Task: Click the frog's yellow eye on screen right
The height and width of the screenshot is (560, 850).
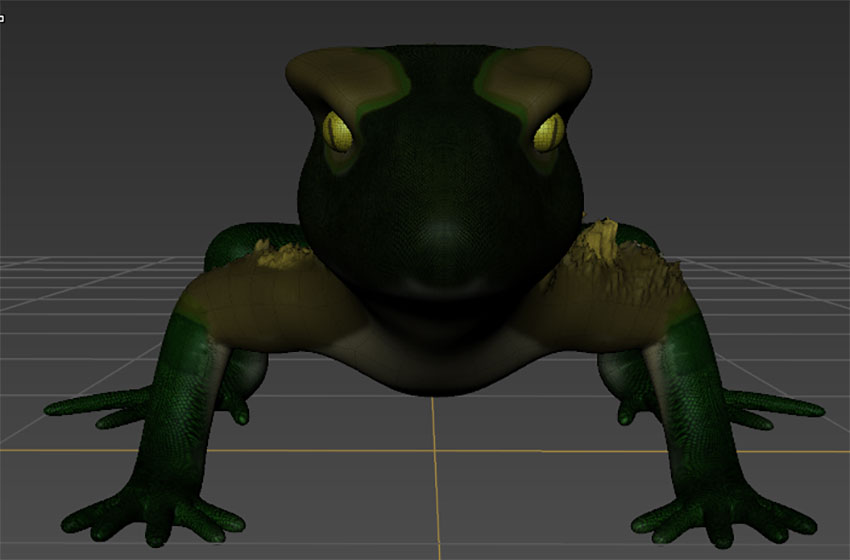Action: 547,132
